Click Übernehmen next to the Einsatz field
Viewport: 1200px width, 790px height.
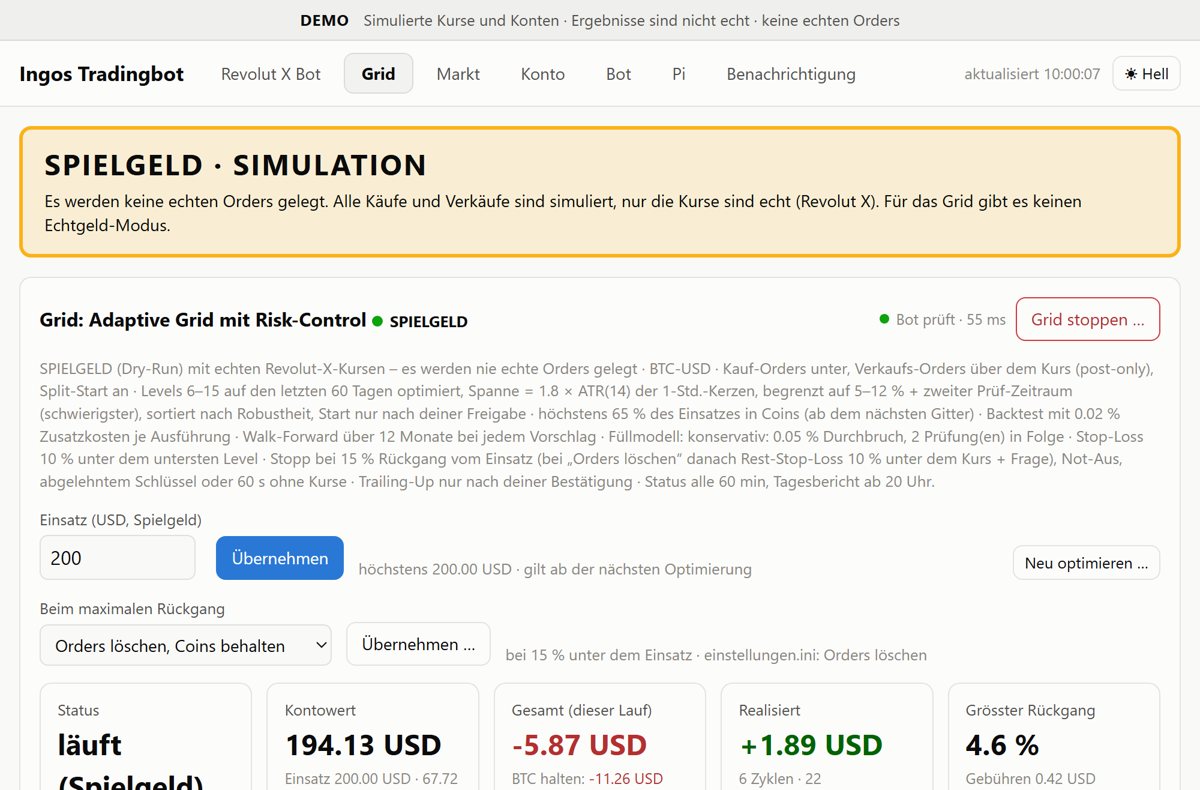(x=280, y=558)
